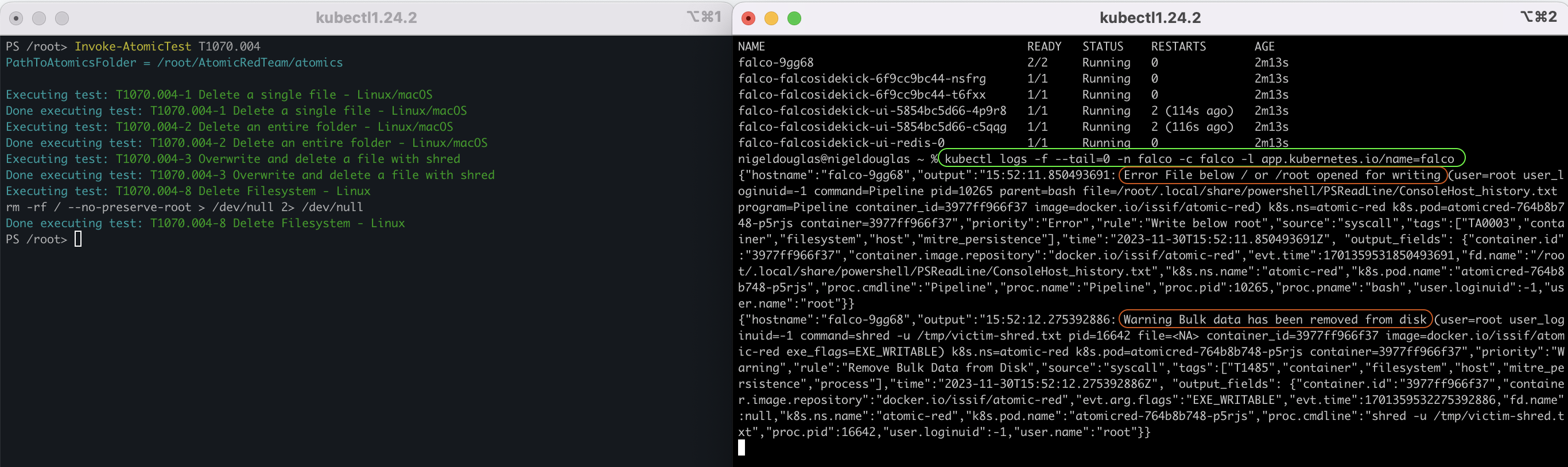Click the right window's kubectl1.24.2 title
The width and height of the screenshot is (1568, 467).
[x=1150, y=18]
